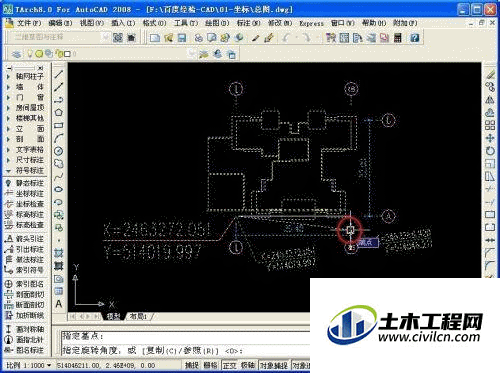Select the Polygon draw tool
500x373 pixels.
(x=59, y=113)
